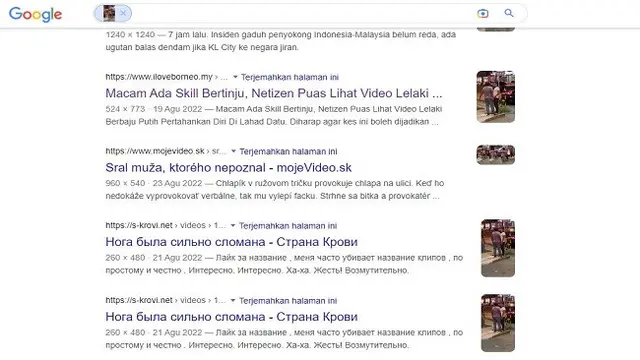Image resolution: width=640 pixels, height=360 pixels.
Task: Click snippet text 'Insiden gaduh penyokong Indonesia-Malaysia'
Action: [300, 35]
